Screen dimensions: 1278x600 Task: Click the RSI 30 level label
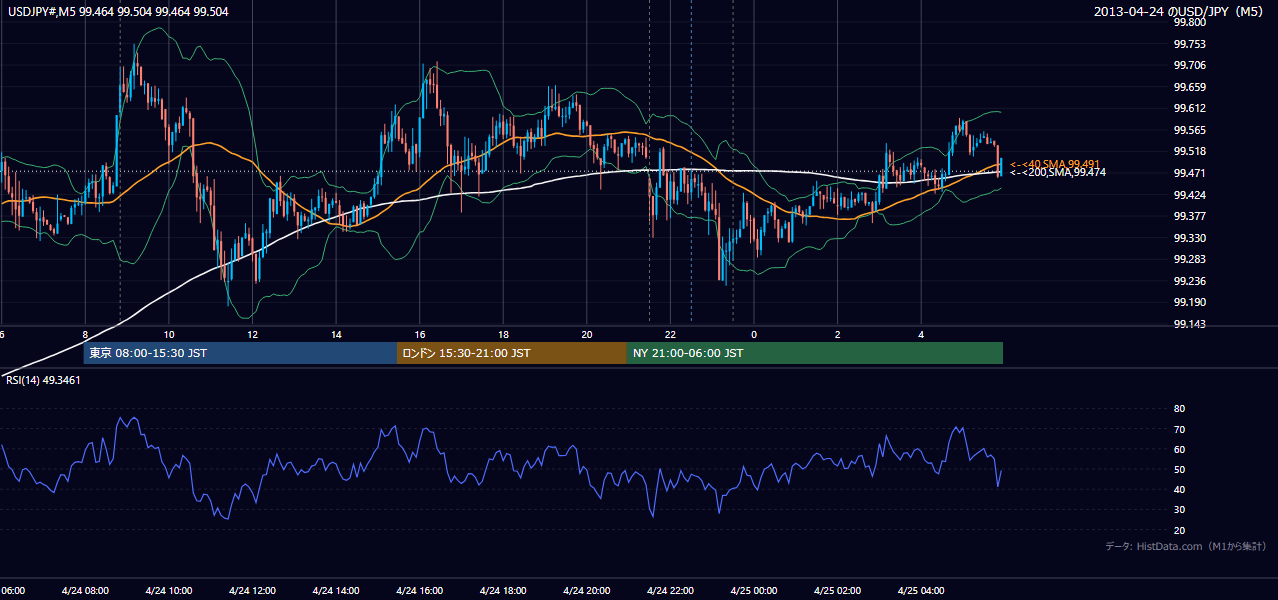tap(1179, 510)
